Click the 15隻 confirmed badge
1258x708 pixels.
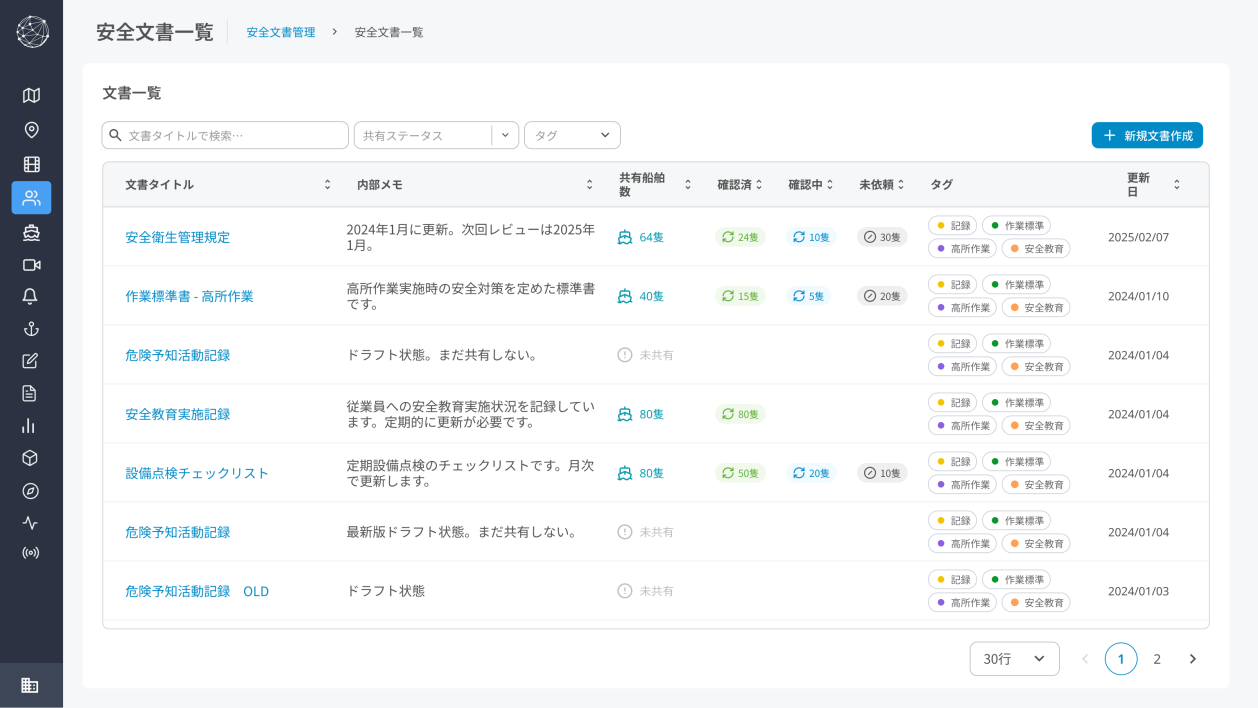tap(740, 296)
